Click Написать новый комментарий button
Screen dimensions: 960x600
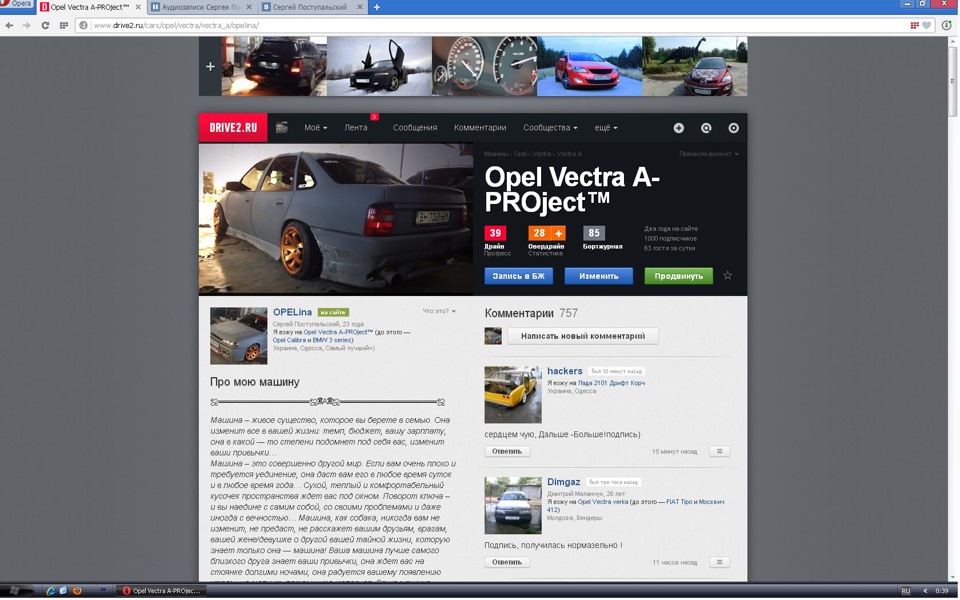(583, 336)
